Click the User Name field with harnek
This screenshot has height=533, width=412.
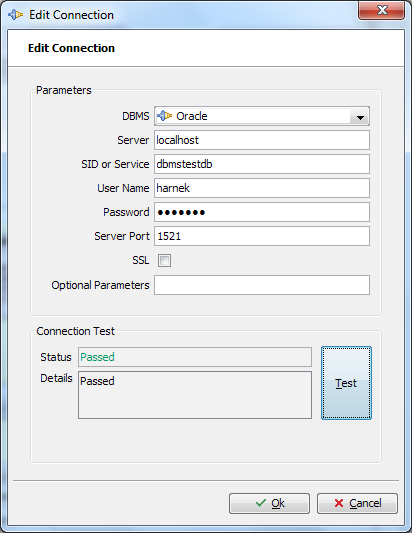262,188
